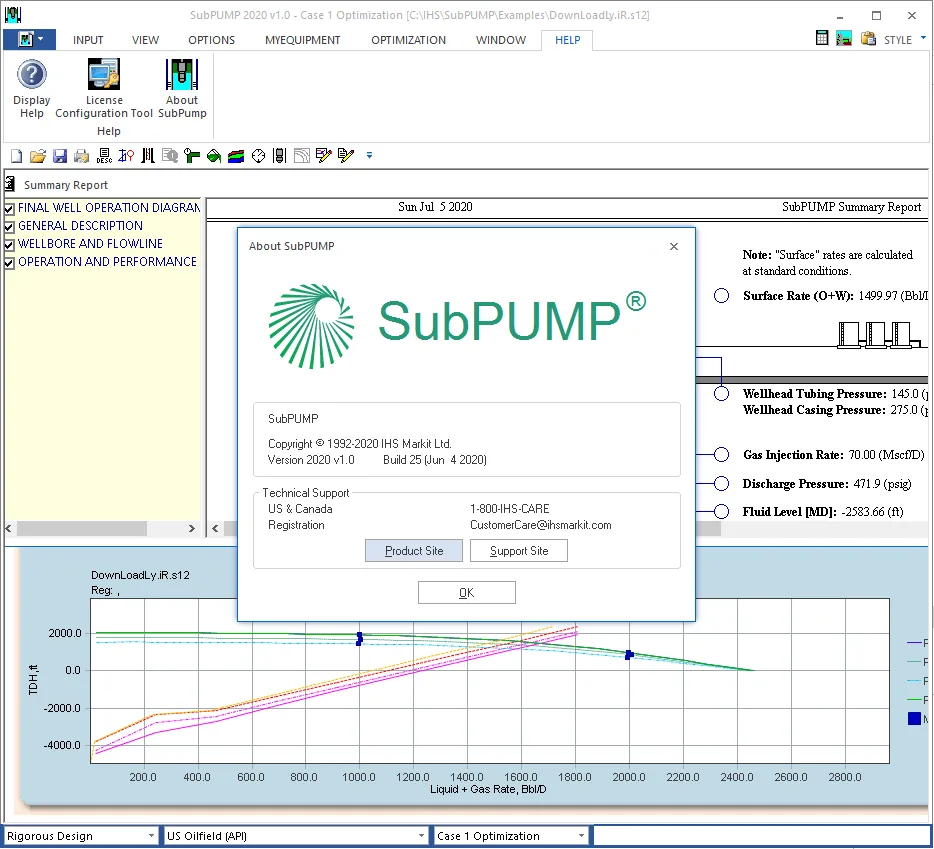Click the Summary Report panel icon

[x=10, y=184]
